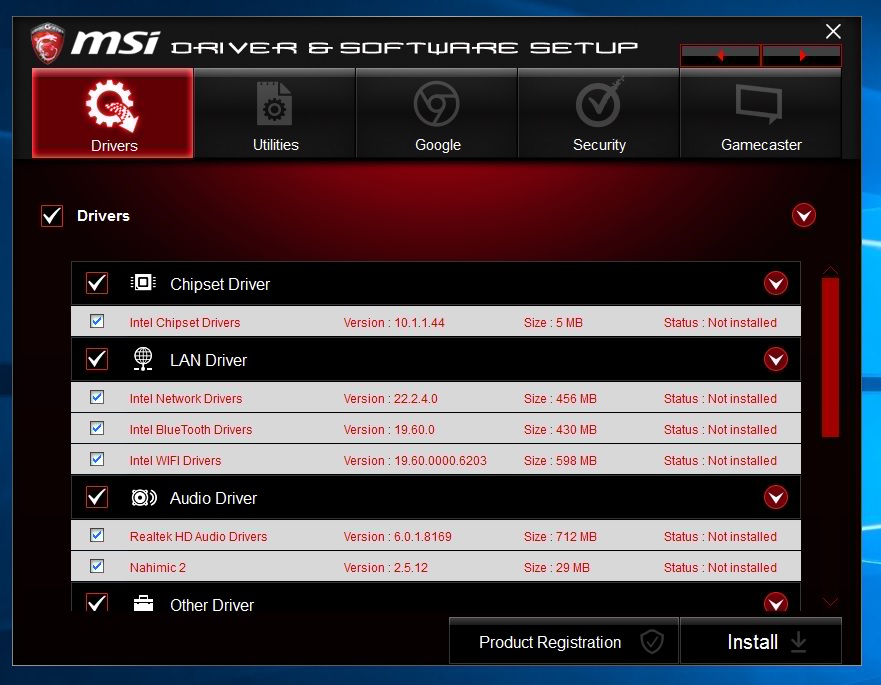
Task: Open the Security tab
Action: coord(599,114)
